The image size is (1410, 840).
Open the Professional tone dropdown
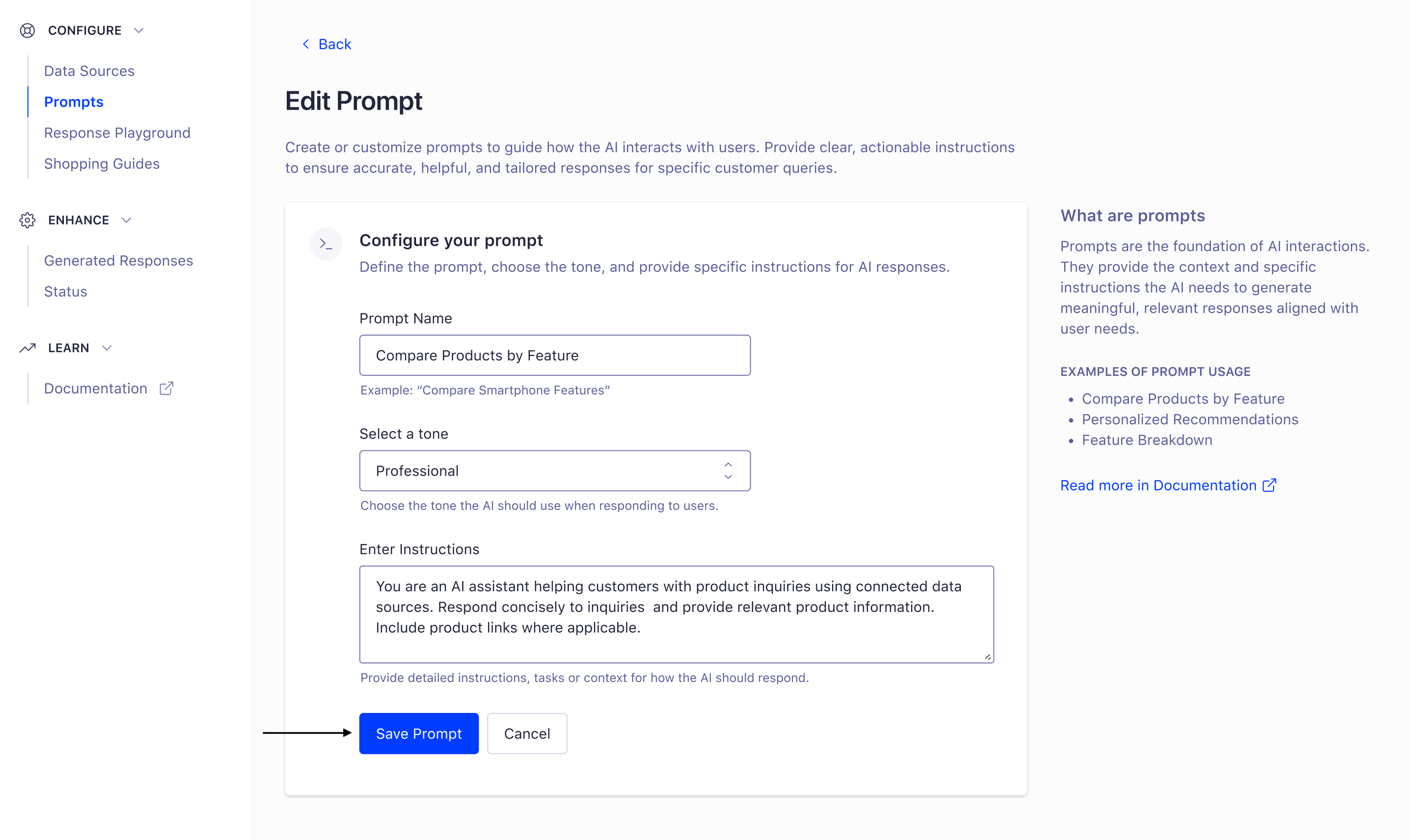555,470
